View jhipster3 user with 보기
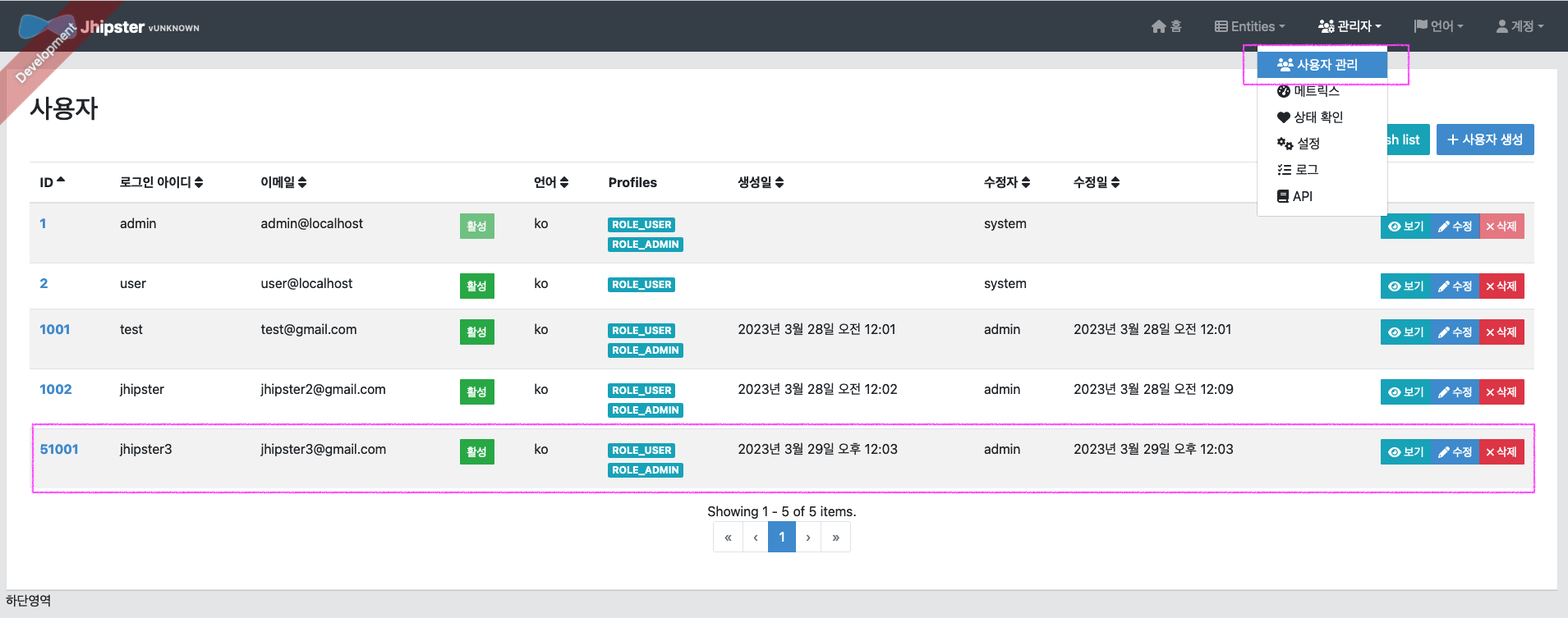This screenshot has height=618, width=1568. [1405, 451]
